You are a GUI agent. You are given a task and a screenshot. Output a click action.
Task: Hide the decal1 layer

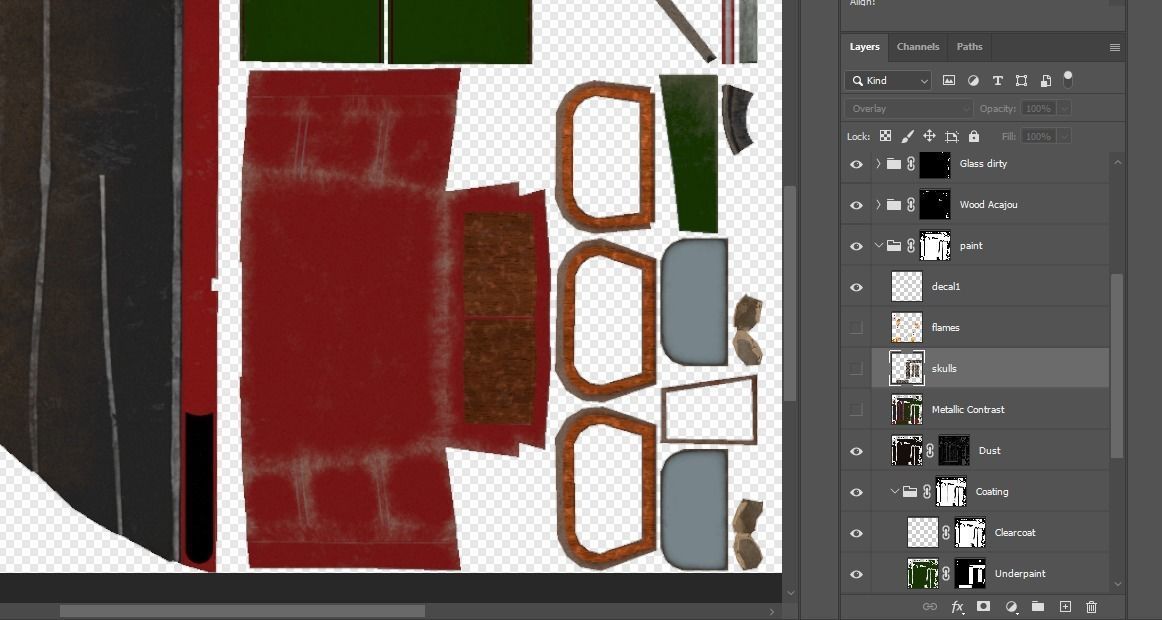[x=857, y=287]
